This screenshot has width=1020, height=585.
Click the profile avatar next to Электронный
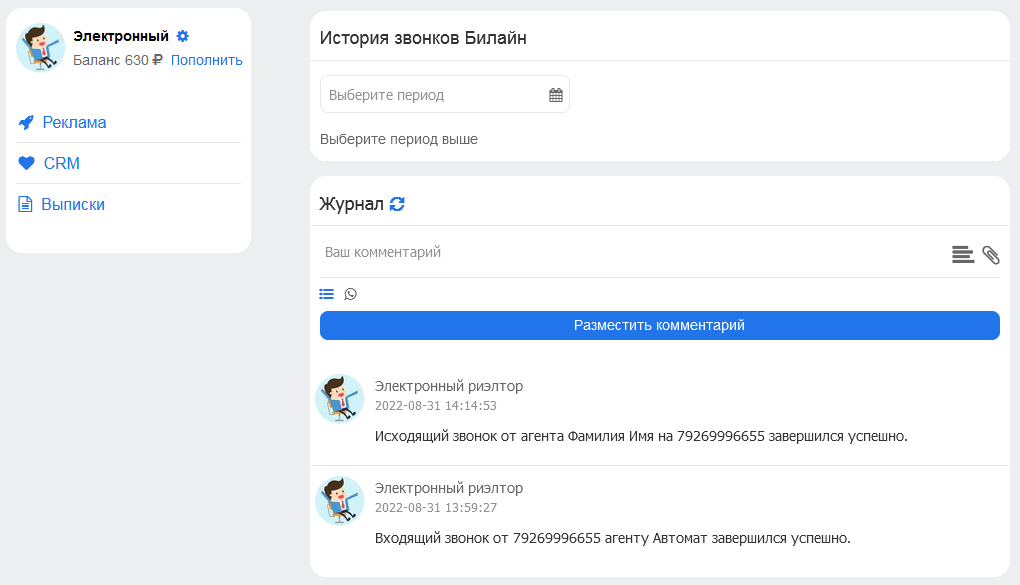pyautogui.click(x=40, y=48)
